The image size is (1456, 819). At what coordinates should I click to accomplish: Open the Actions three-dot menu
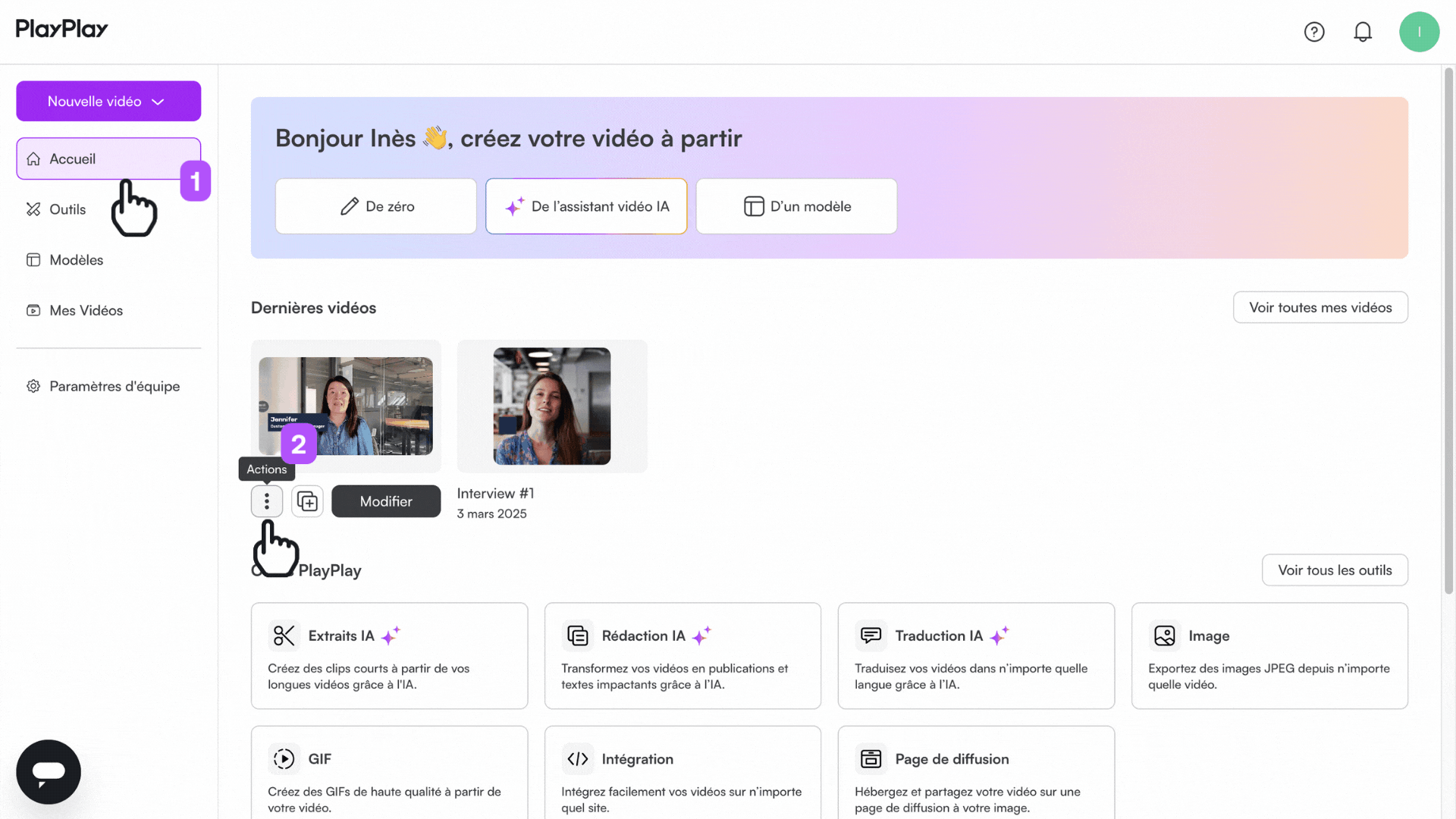[267, 501]
